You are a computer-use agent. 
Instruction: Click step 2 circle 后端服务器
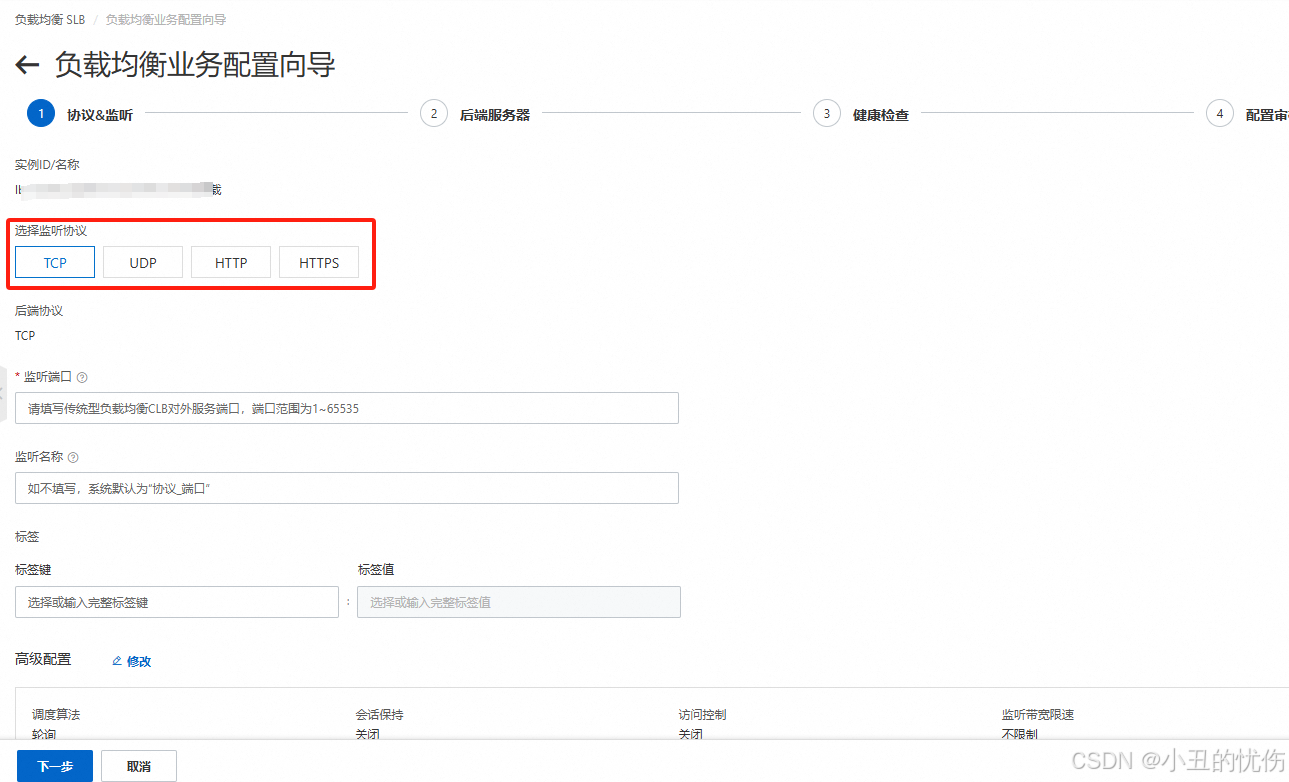click(434, 114)
